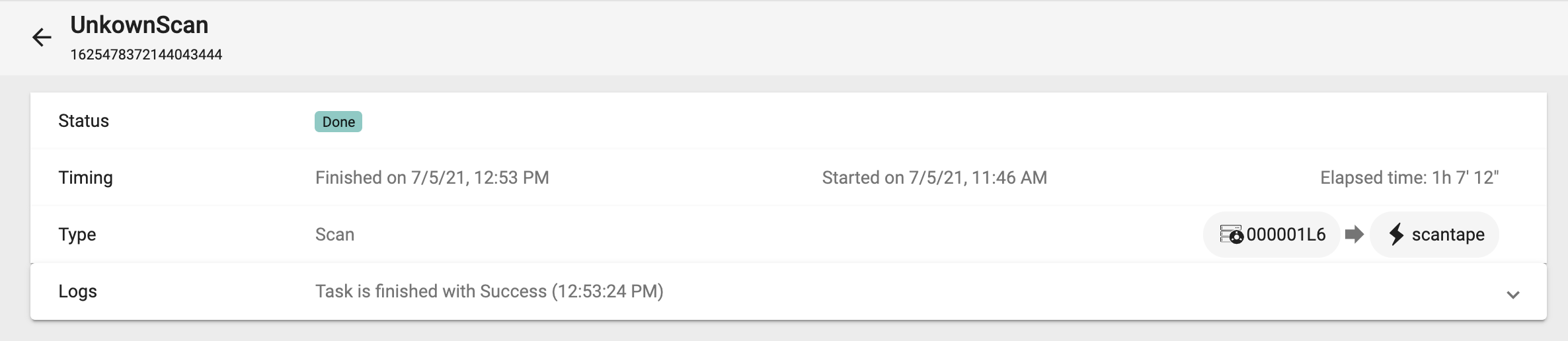This screenshot has width=1568, height=341.
Task: Click the 'Started on 7/5/21, 11:46 AM' text
Action: (935, 178)
